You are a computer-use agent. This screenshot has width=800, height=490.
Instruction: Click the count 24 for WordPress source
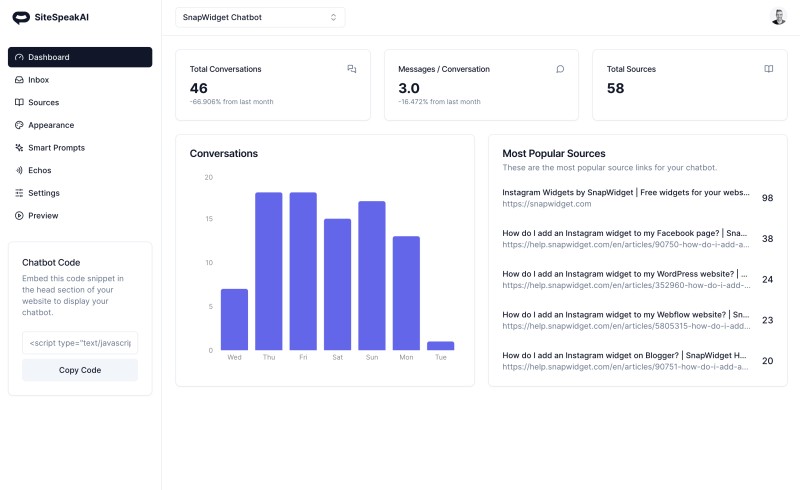point(767,280)
